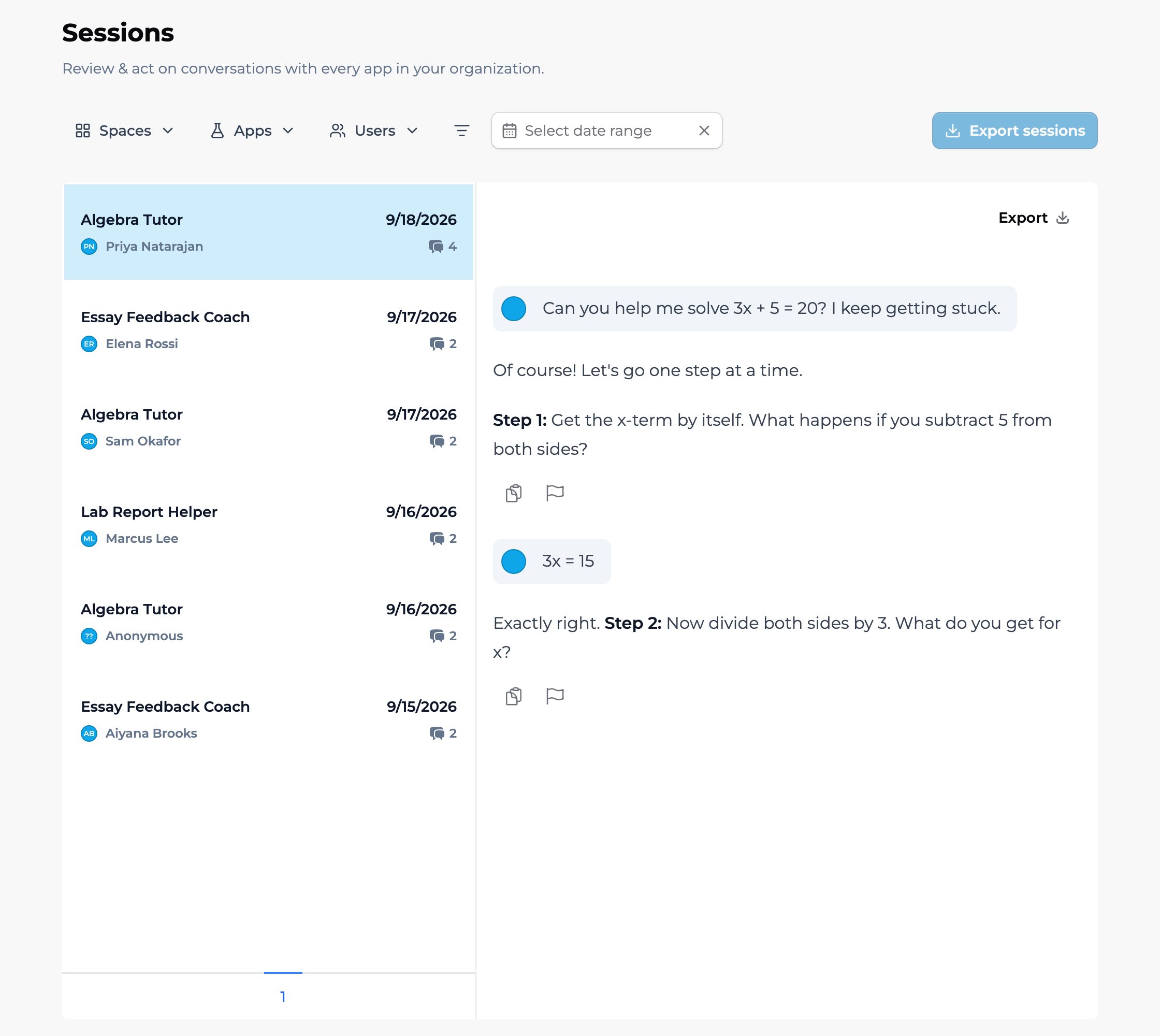The width and height of the screenshot is (1160, 1036).
Task: Click the AB avatar for Aiyana Brooks
Action: (x=89, y=733)
